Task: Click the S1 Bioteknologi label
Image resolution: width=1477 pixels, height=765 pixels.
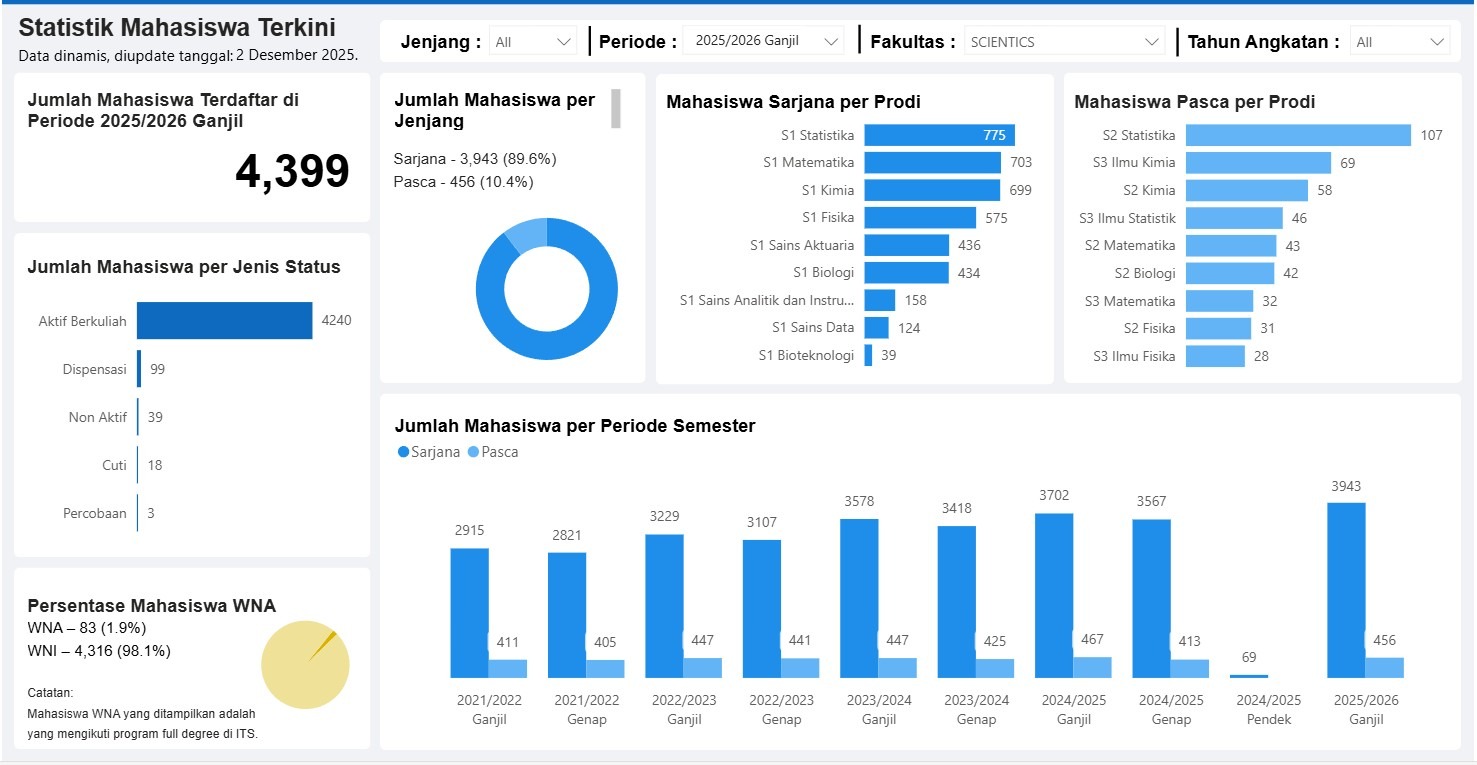Action: [806, 355]
